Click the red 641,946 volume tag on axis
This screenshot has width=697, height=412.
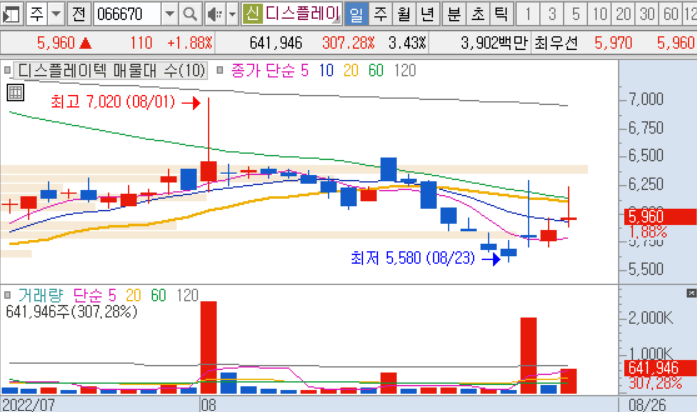click(661, 368)
